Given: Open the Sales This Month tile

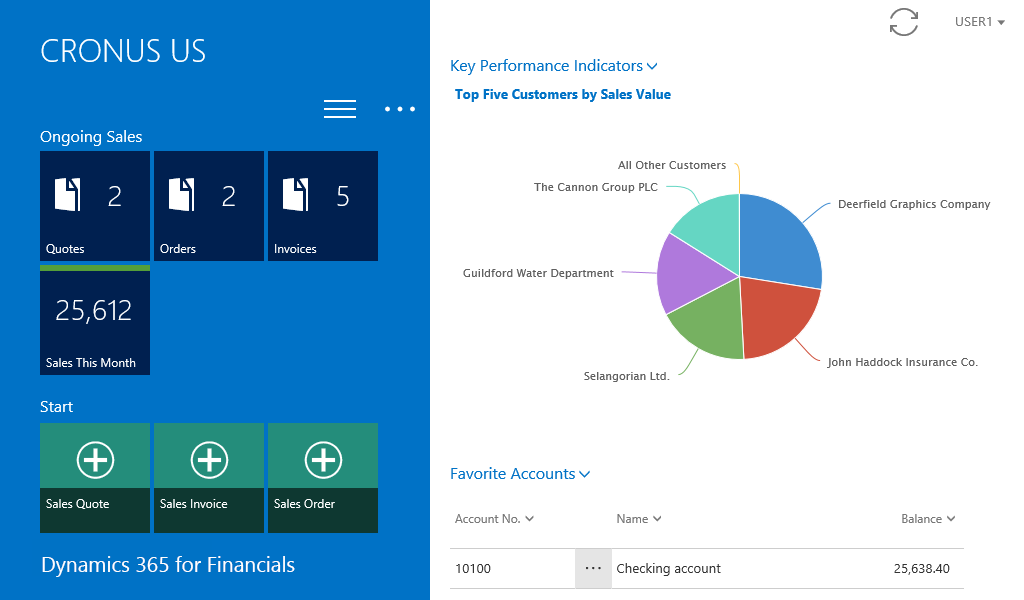Looking at the screenshot, I should pos(95,320).
